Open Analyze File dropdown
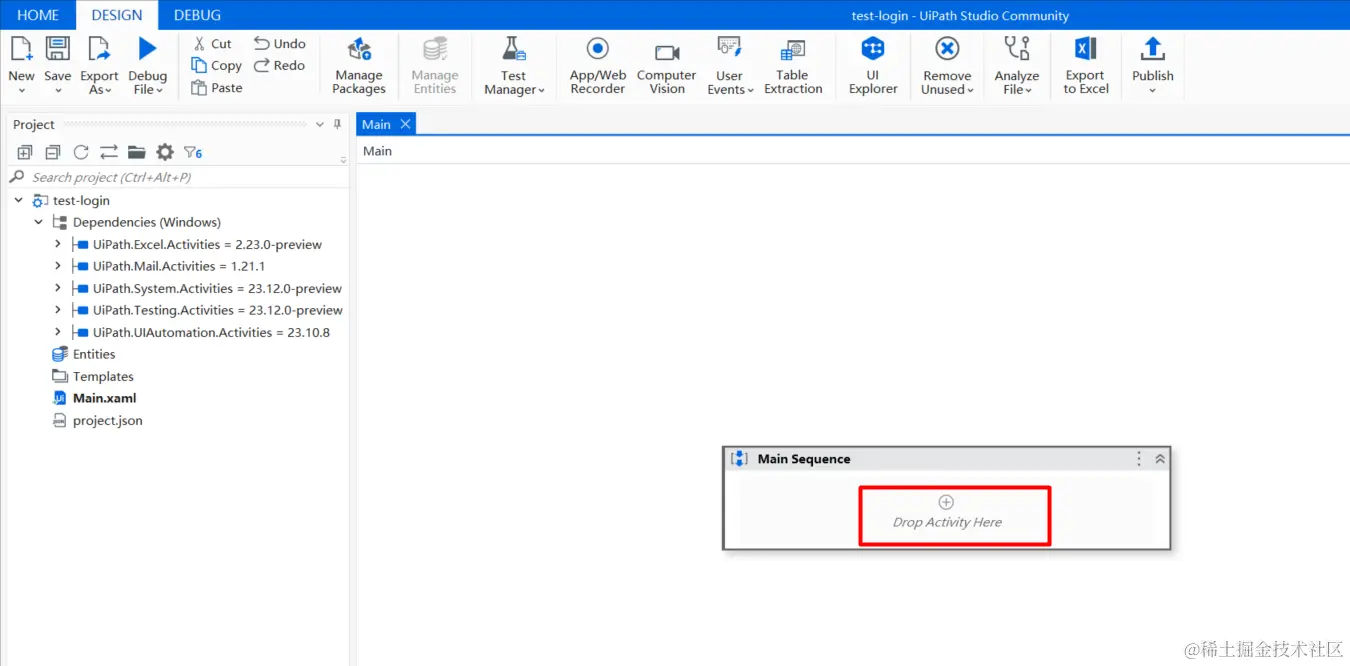This screenshot has height=666, width=1350. [1017, 65]
